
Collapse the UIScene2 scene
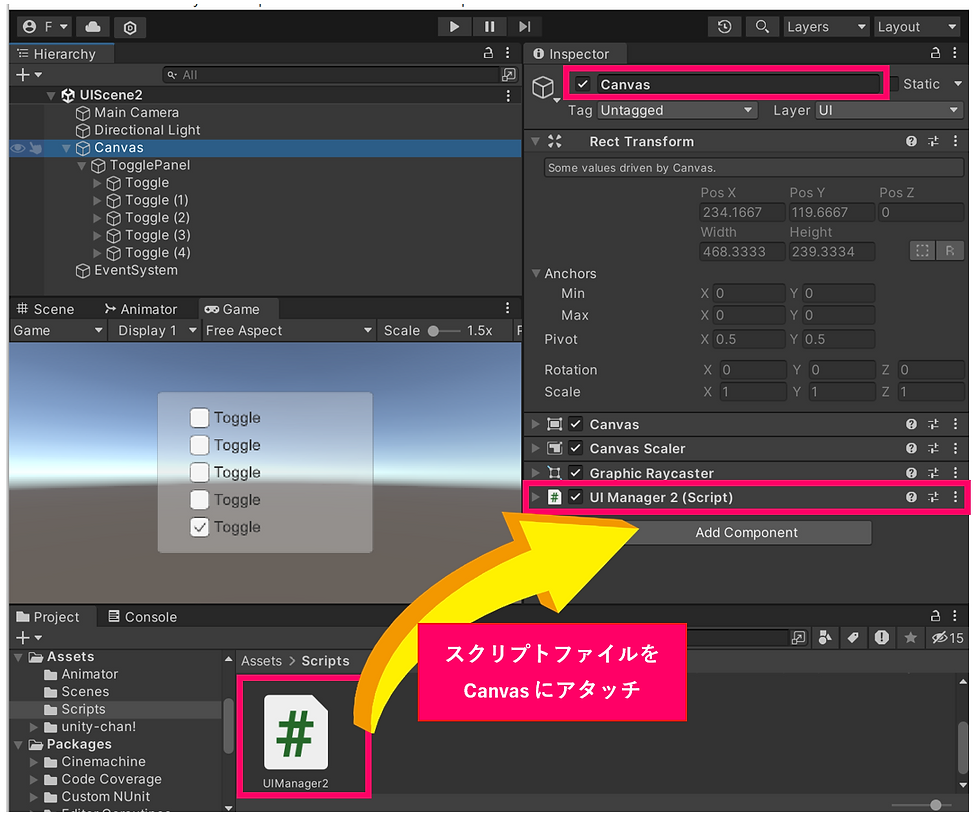51,96
